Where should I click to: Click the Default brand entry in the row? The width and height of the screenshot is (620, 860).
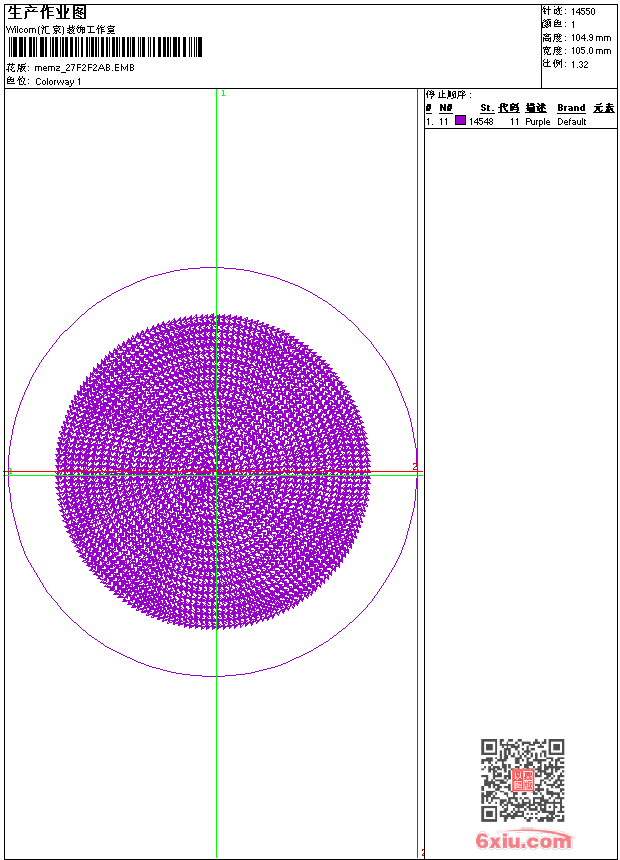572,122
